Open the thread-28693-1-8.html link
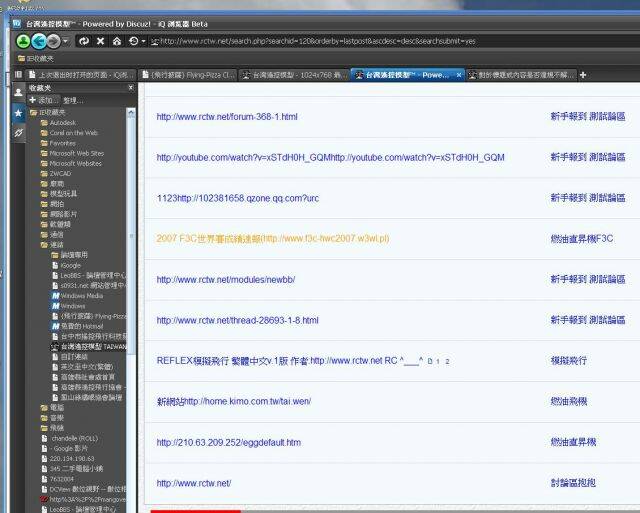This screenshot has width=640, height=513. (x=238, y=320)
